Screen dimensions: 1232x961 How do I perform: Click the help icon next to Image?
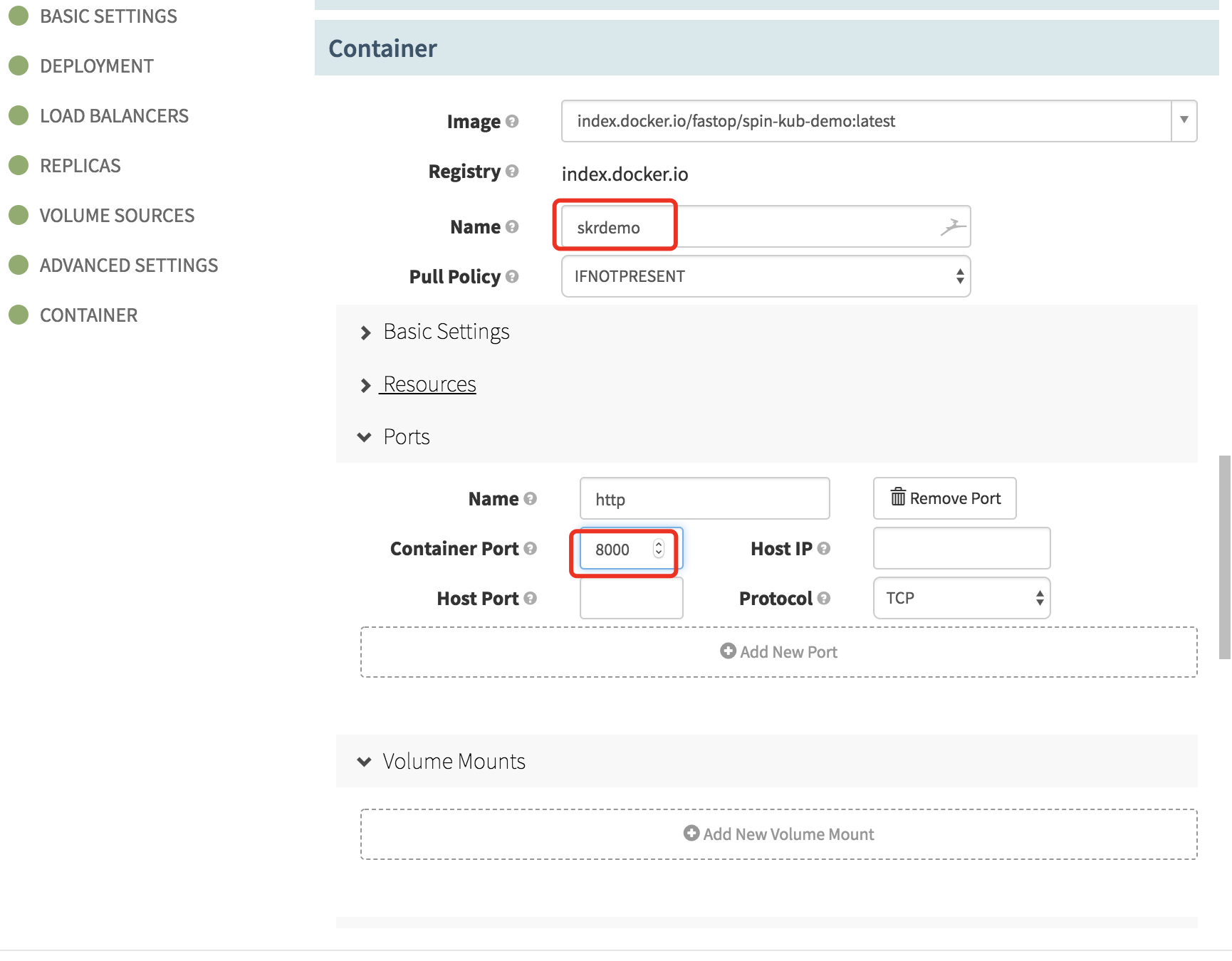(x=511, y=122)
